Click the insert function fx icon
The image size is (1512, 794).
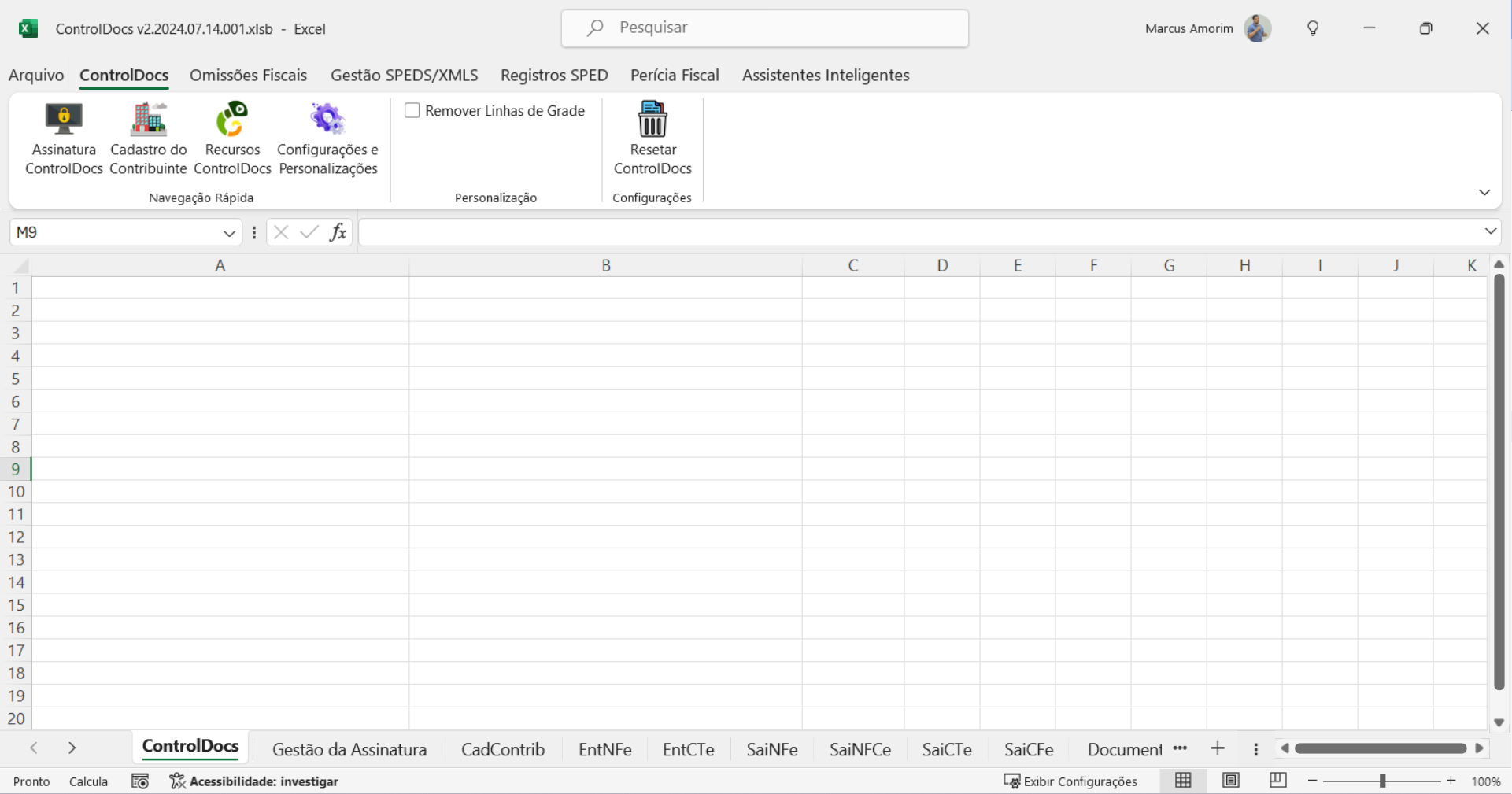click(x=338, y=232)
